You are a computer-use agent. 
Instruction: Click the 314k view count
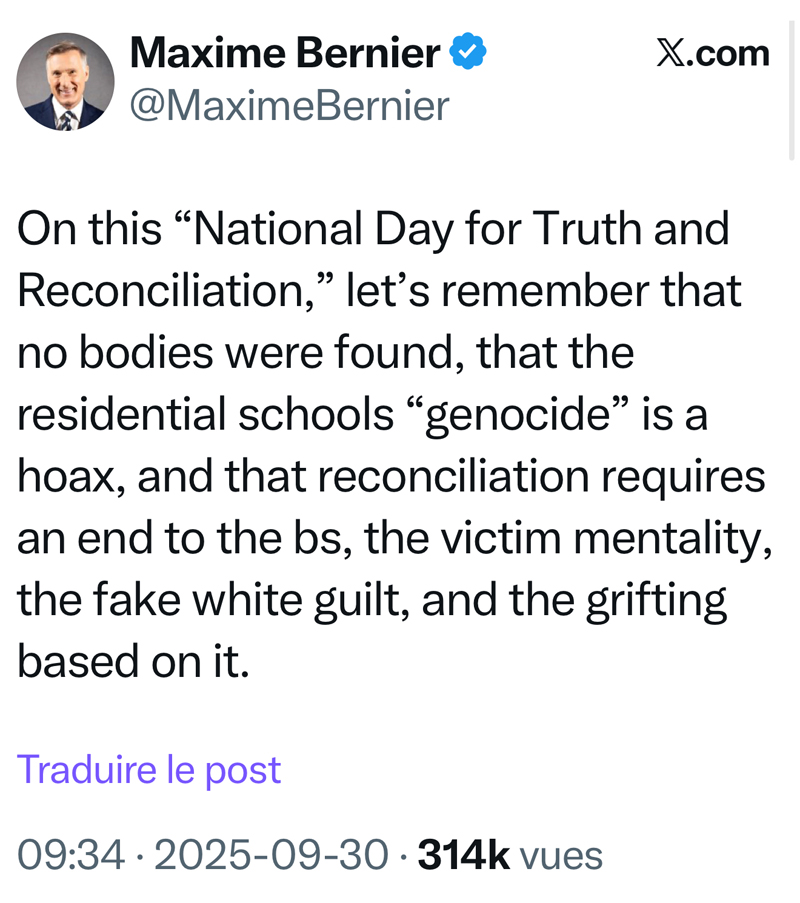[463, 855]
